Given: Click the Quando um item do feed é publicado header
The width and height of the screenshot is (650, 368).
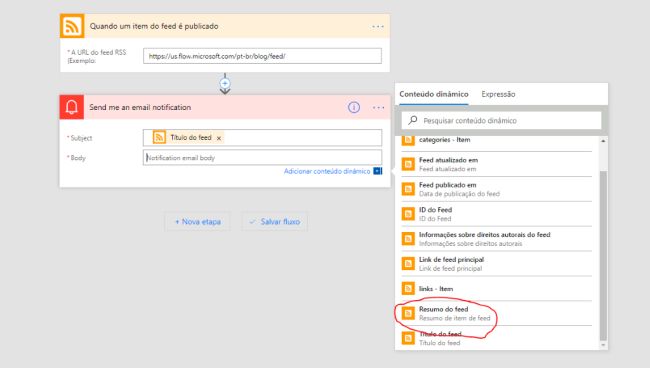Looking at the screenshot, I should [x=225, y=26].
